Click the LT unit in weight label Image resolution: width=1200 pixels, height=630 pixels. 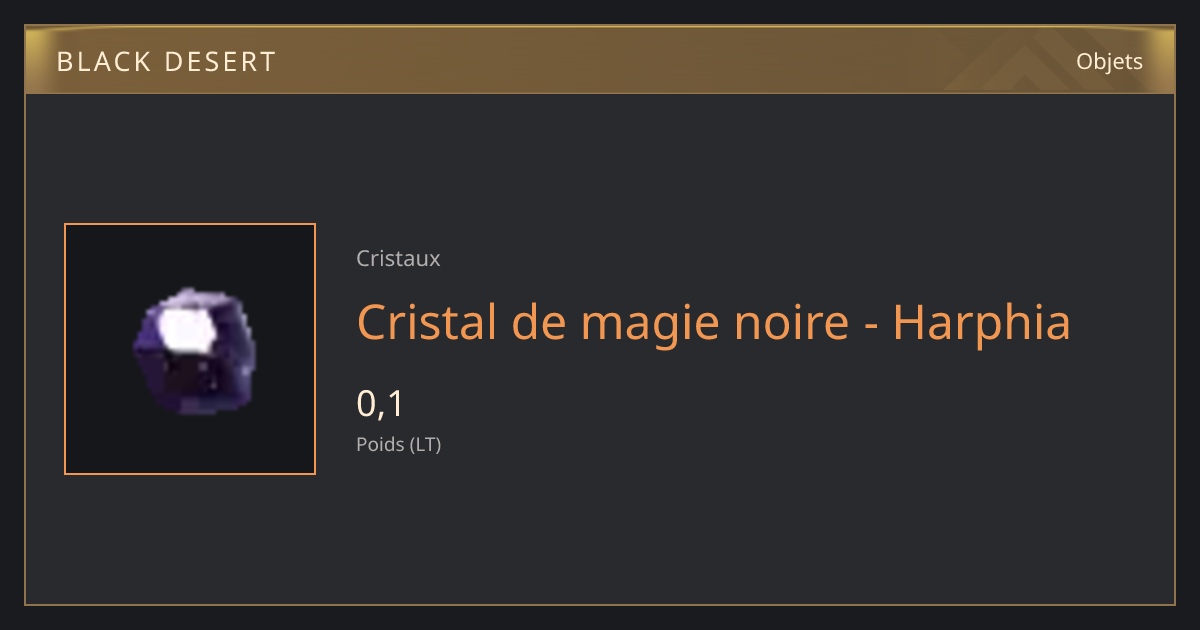tap(425, 444)
